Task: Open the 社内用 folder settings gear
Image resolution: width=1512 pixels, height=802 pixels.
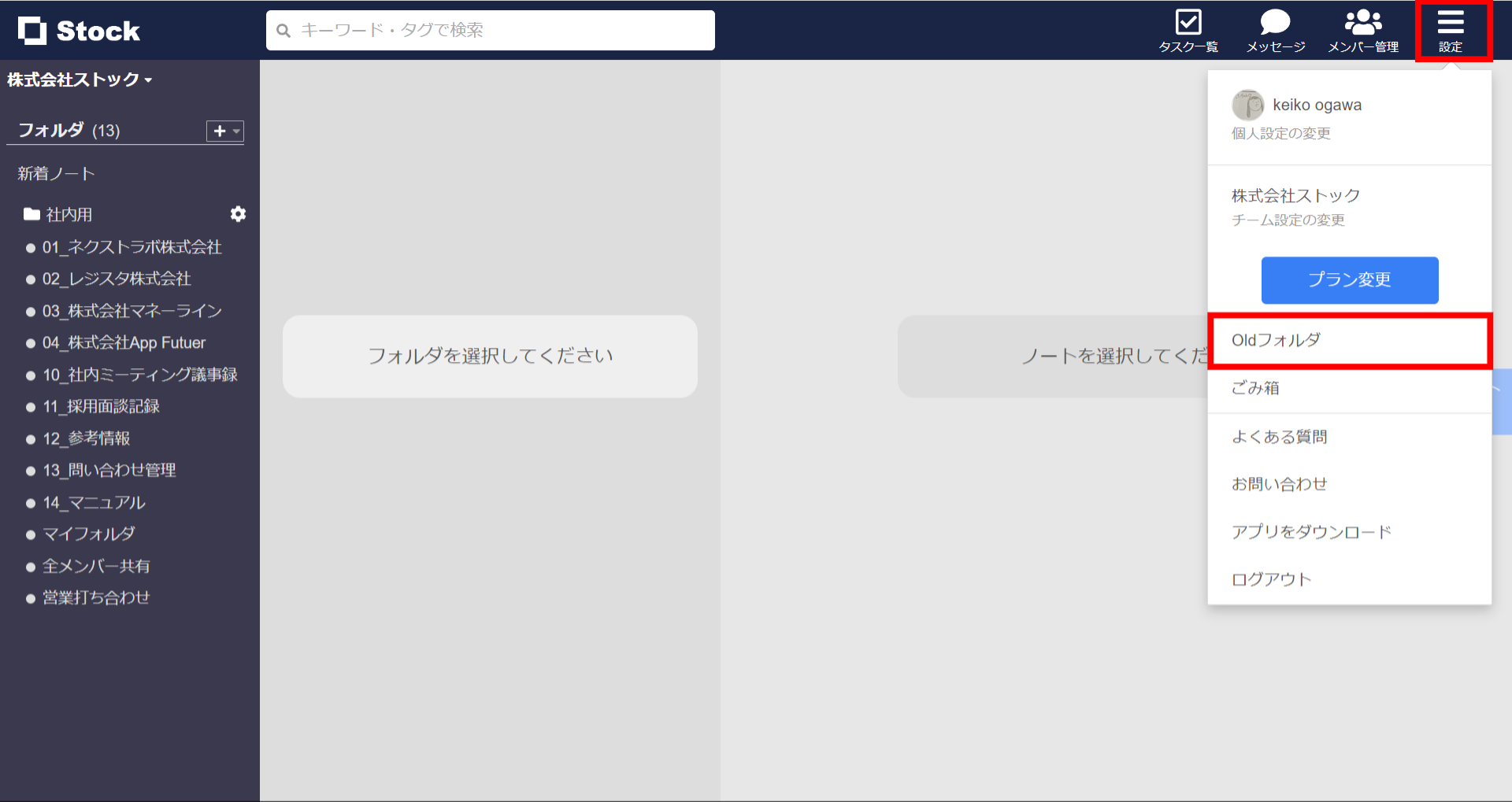Action: [238, 214]
